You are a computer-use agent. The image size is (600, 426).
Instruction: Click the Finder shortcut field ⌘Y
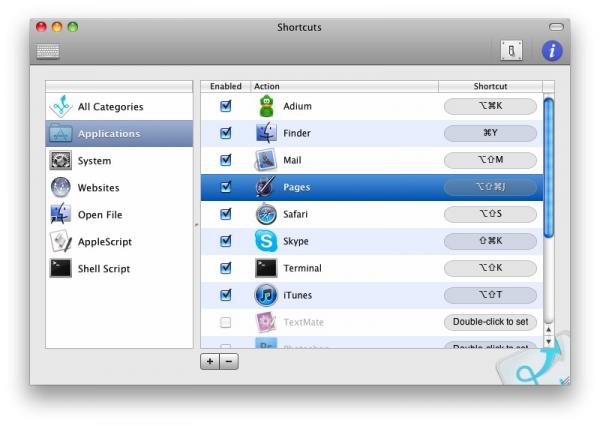pos(490,133)
